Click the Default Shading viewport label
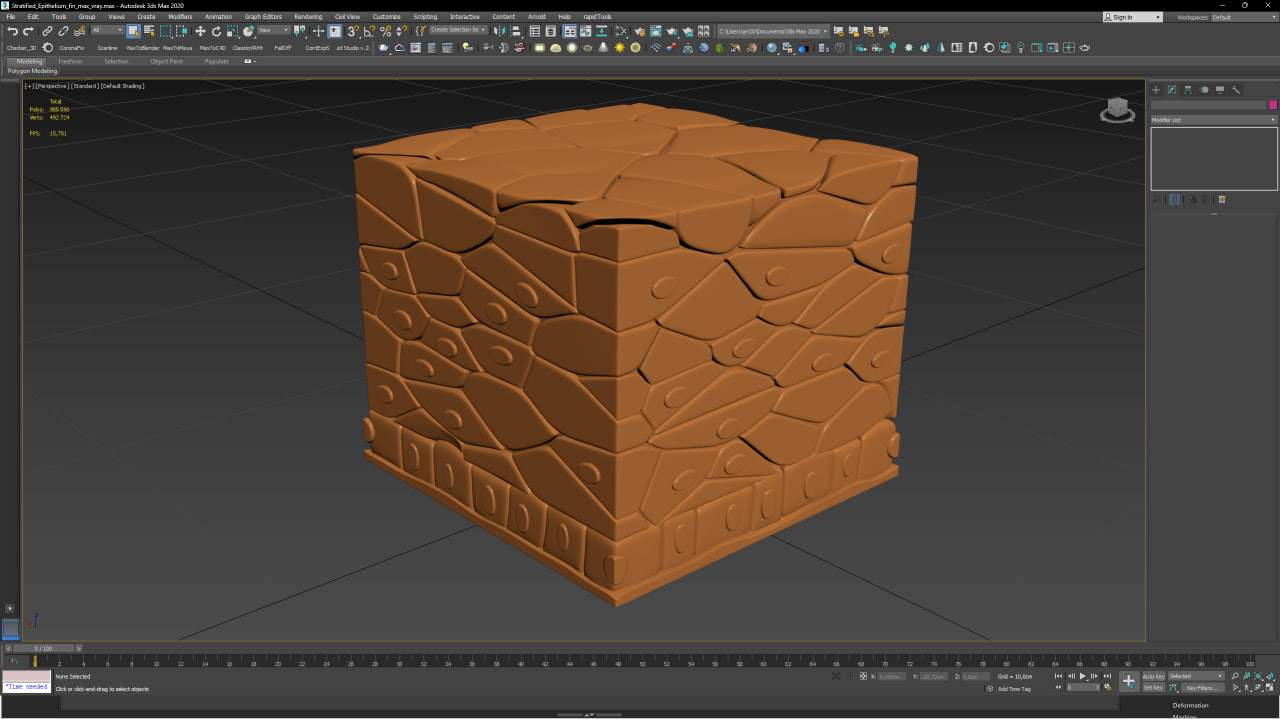Viewport: 1280px width, 719px height. (122, 86)
